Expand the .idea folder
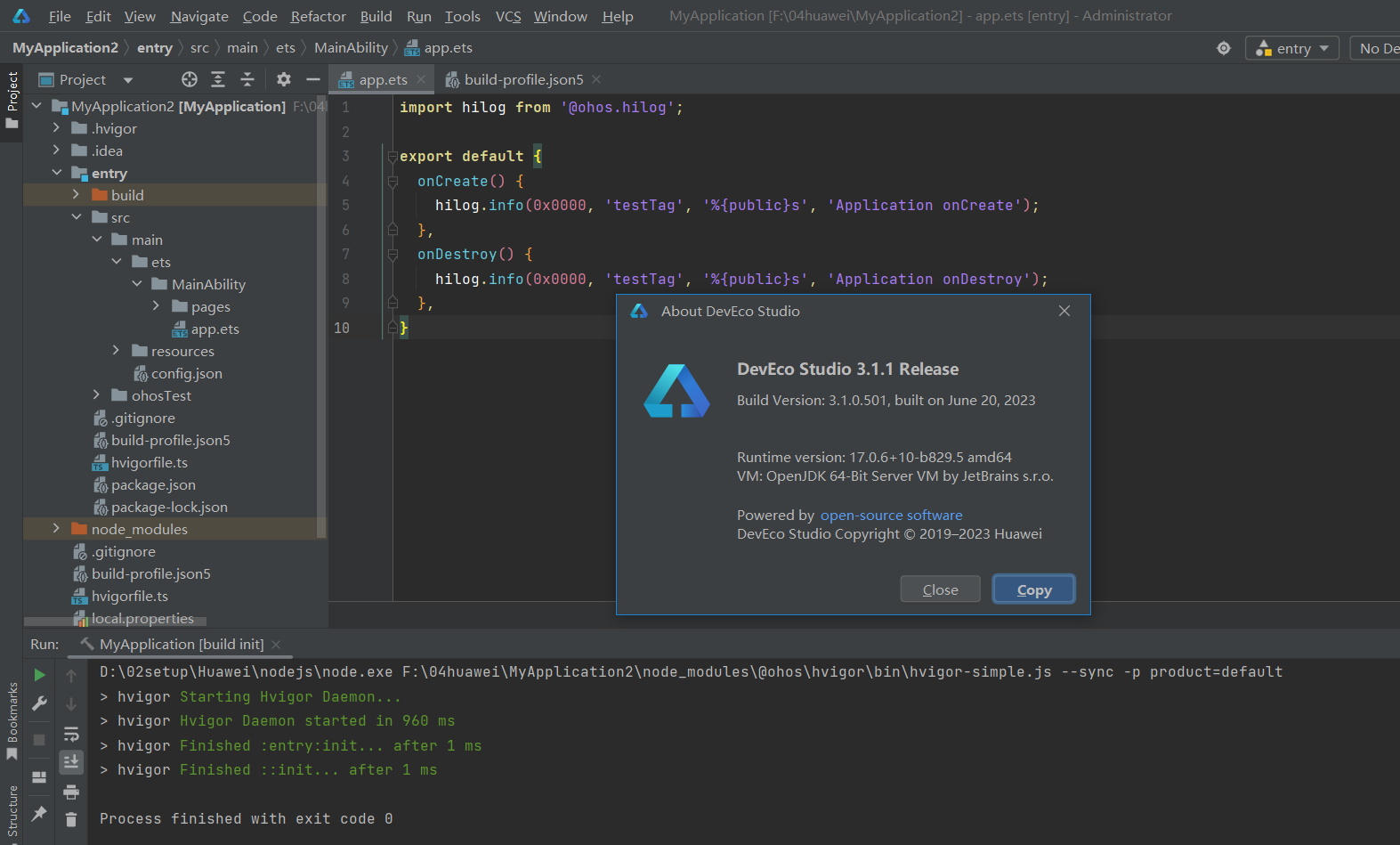 pyautogui.click(x=56, y=150)
